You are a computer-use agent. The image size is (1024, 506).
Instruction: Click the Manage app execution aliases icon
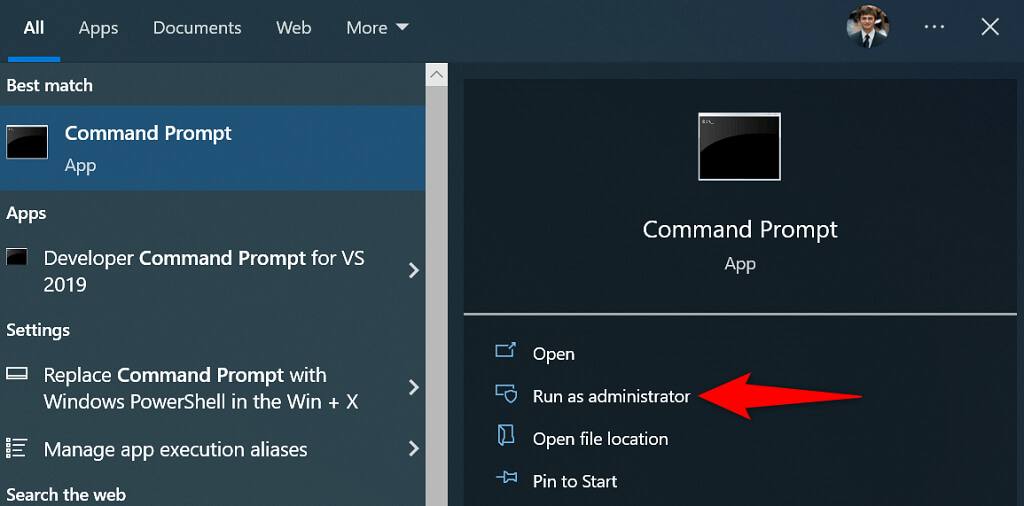(x=17, y=448)
